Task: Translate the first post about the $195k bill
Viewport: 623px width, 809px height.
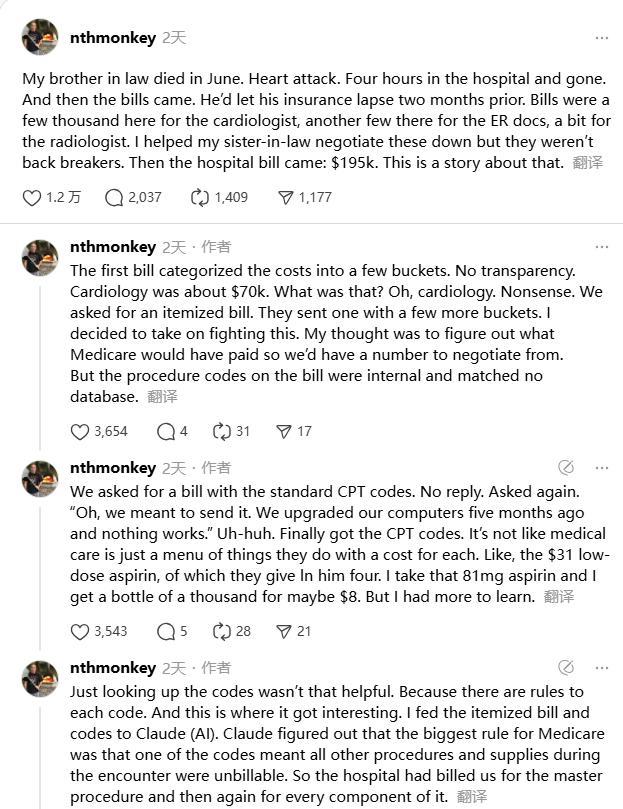Action: (588, 162)
